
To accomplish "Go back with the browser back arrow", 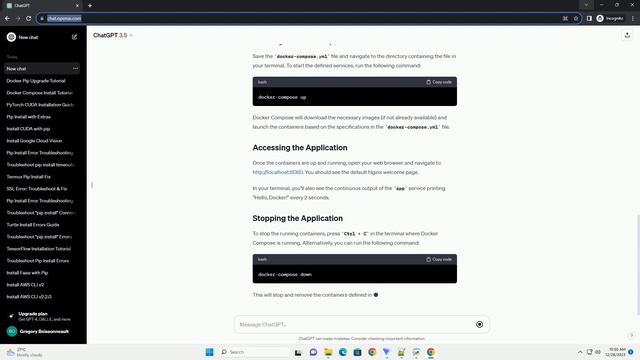I will 7,18.
